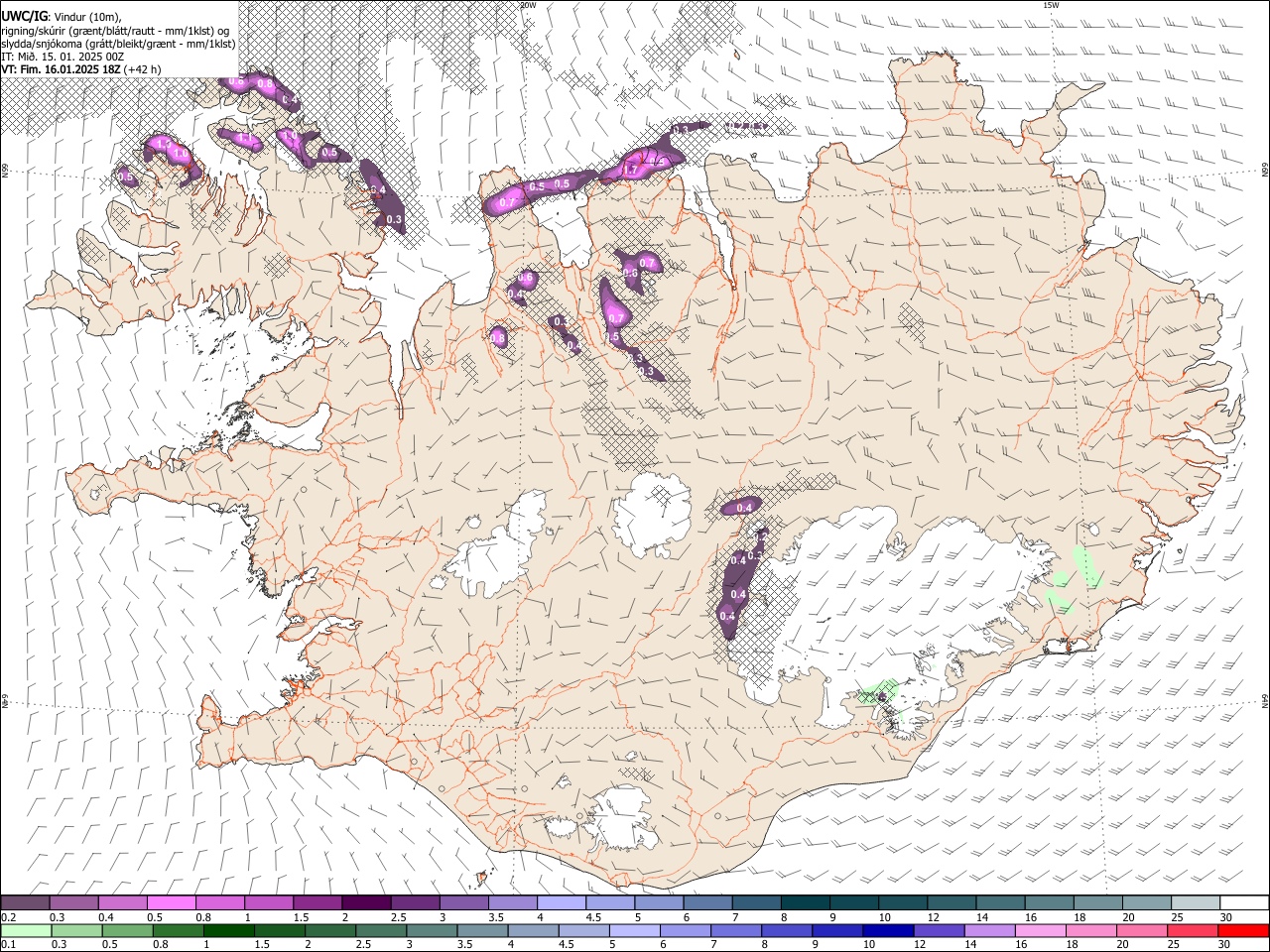
Task: Click the 'slydda/snjókoma' legend description line
Action: (118, 44)
